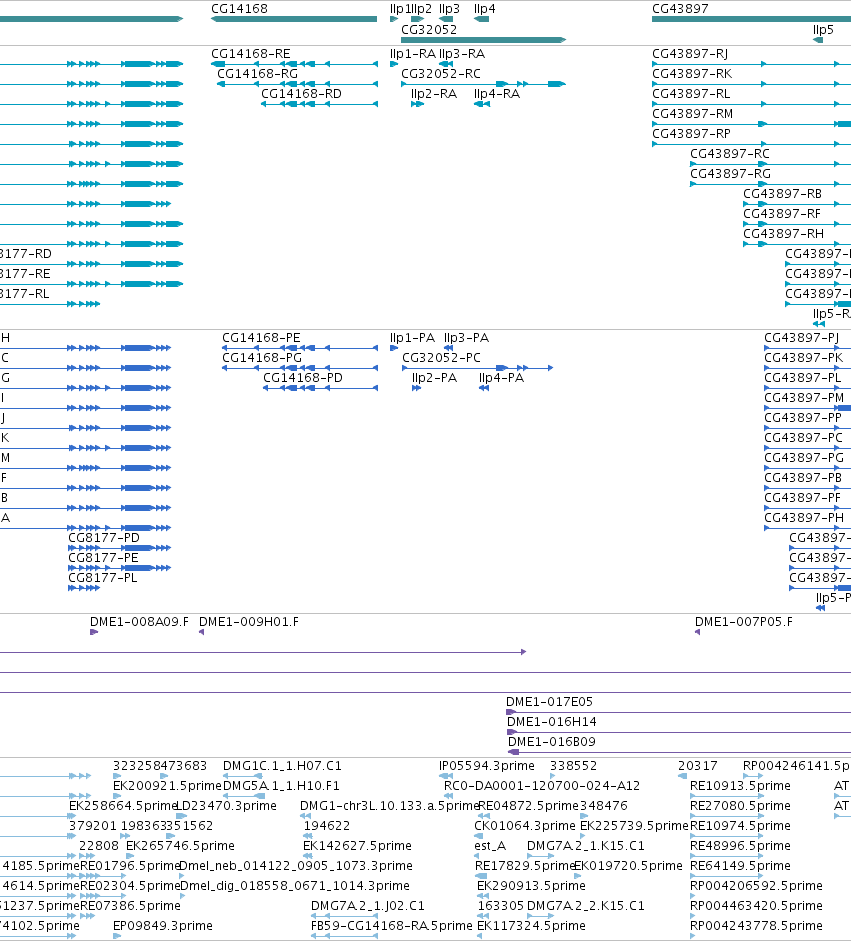Select EST IP05594.3prime
Screen dimensions: 851x941
click(x=446, y=776)
